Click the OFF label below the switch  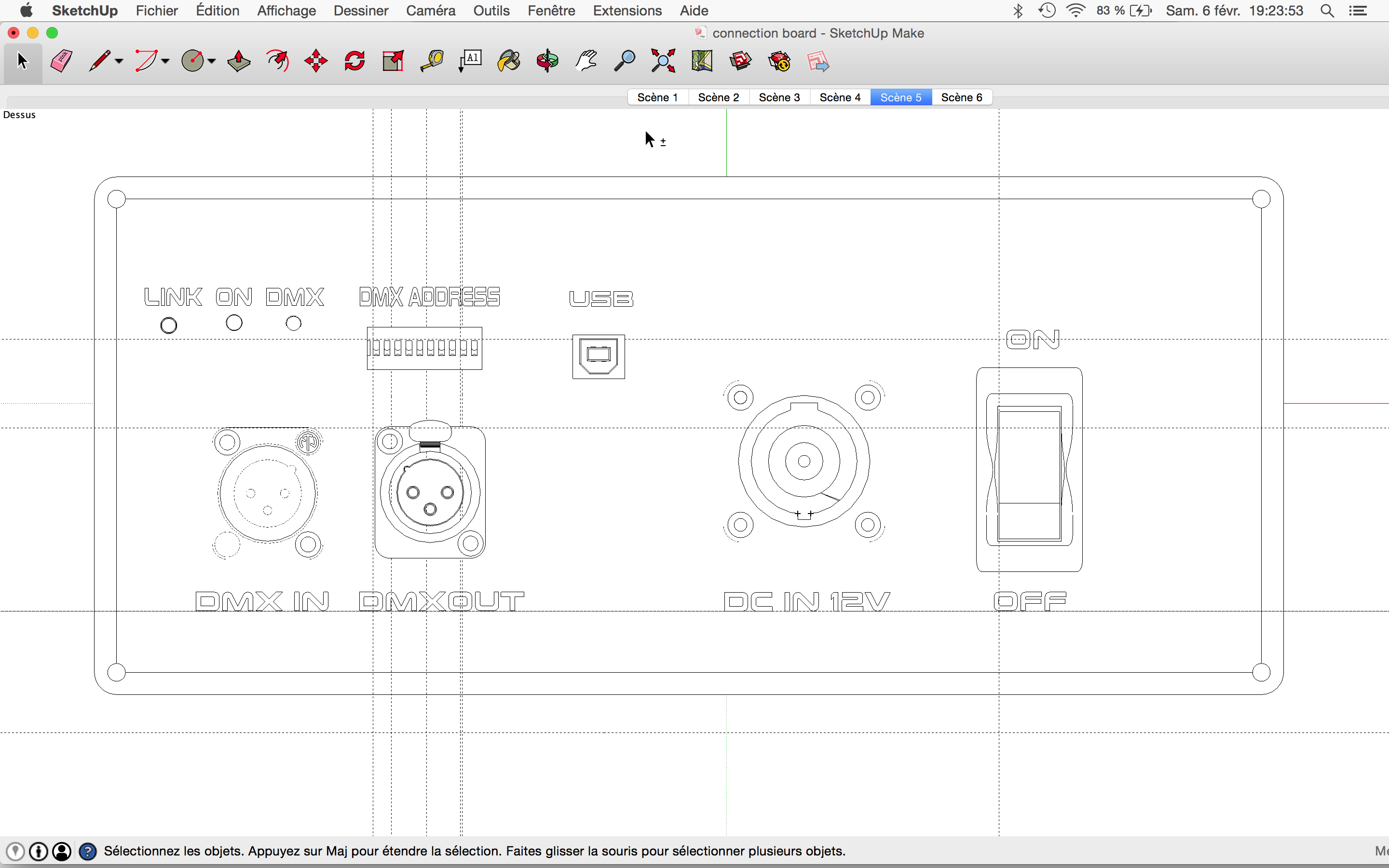1030,601
